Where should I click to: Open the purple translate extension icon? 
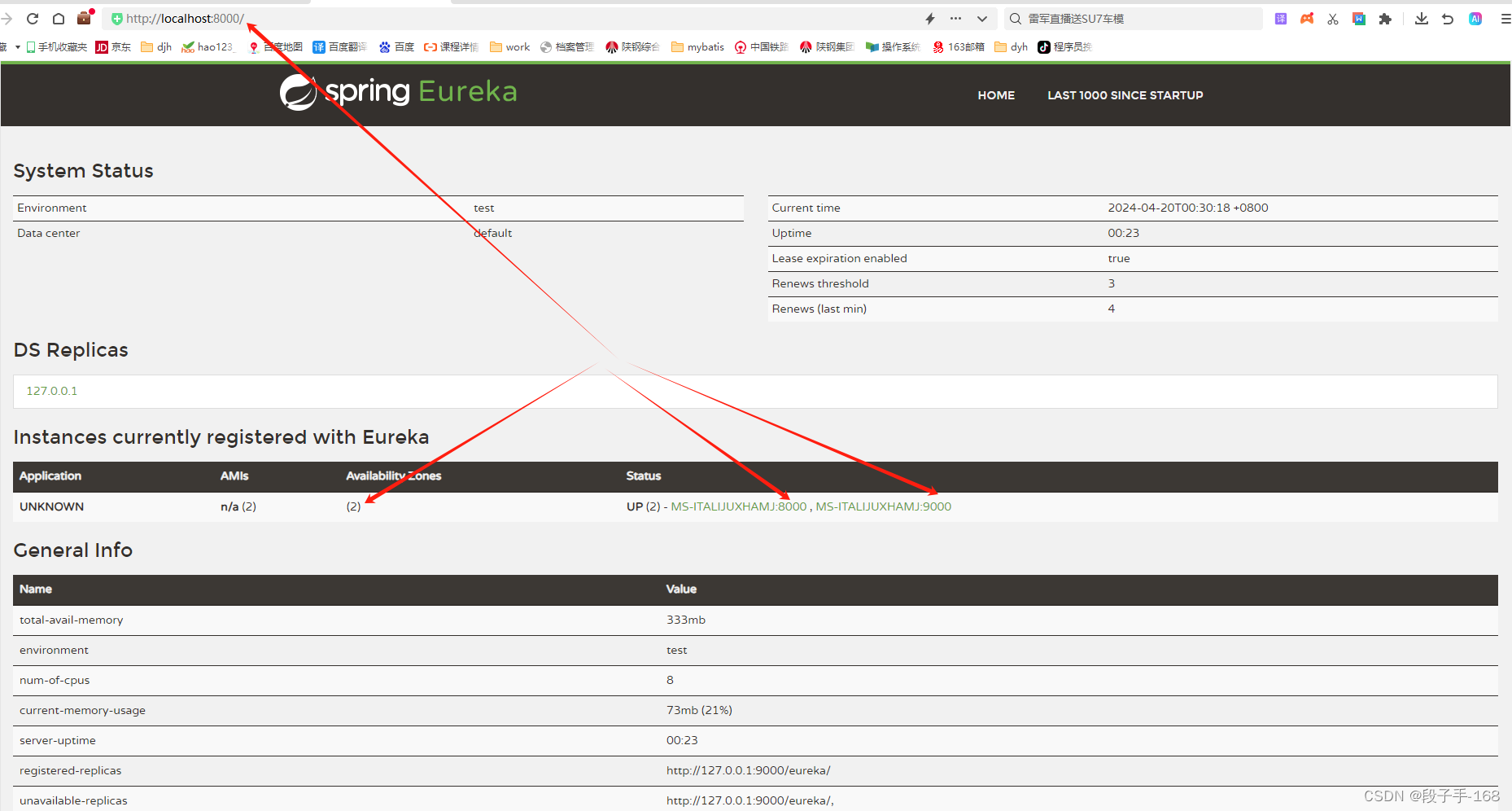[x=1281, y=19]
